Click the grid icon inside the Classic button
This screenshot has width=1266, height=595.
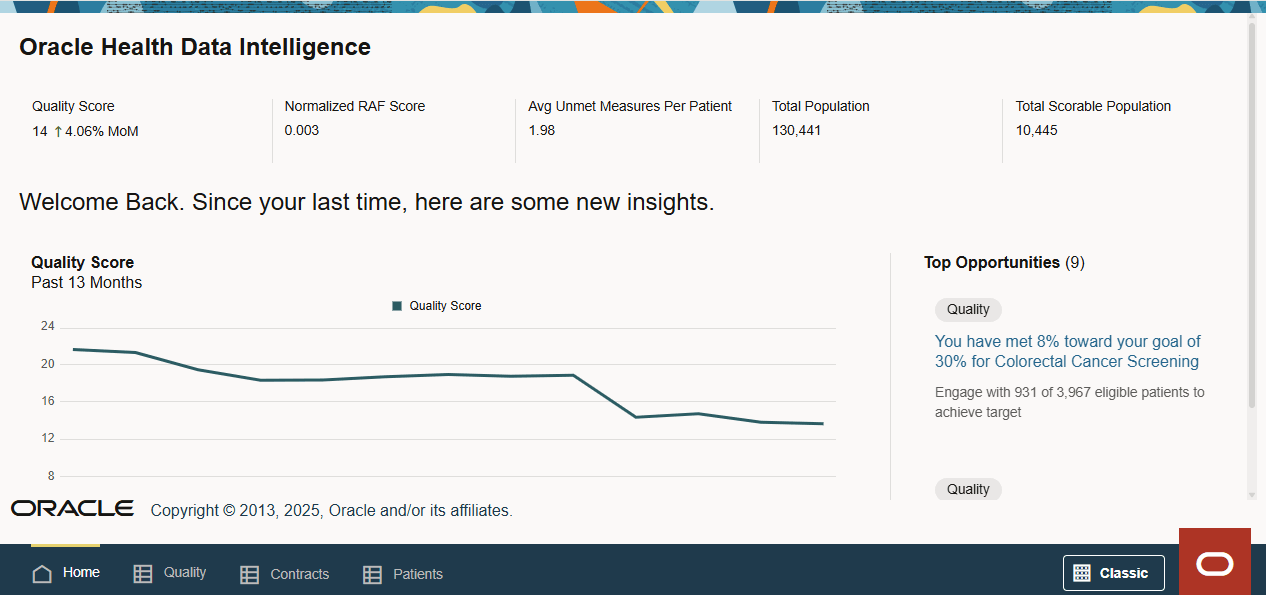pos(1081,572)
